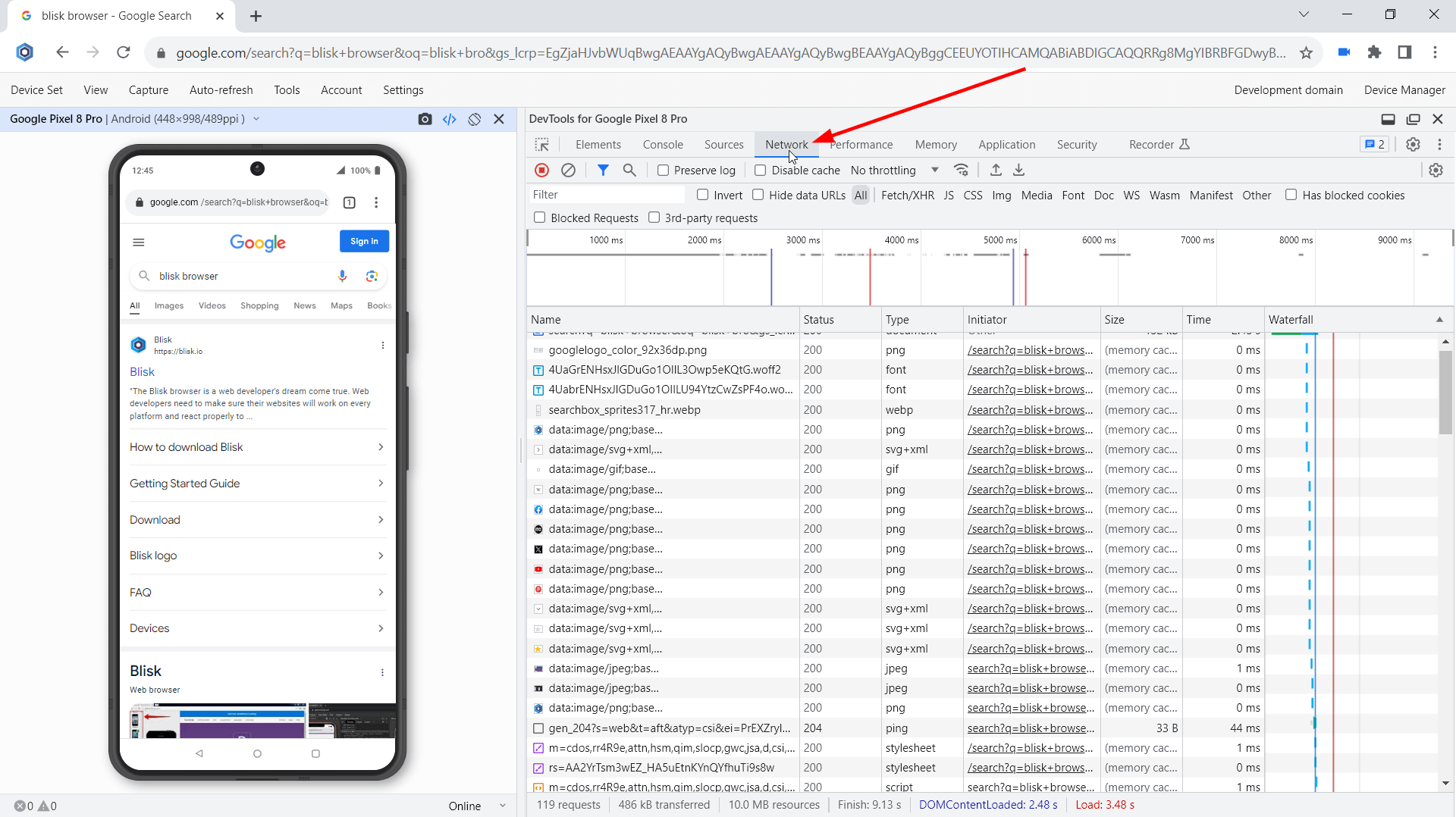Enable the Disable cache checkbox

(760, 171)
